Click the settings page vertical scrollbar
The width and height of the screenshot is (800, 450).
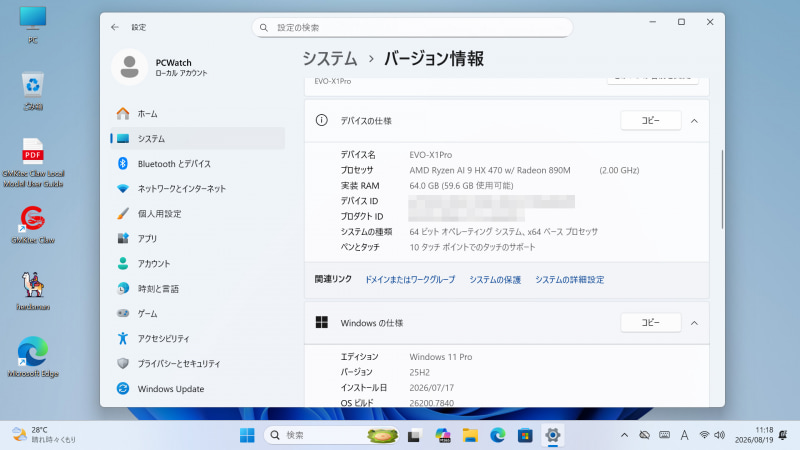[x=722, y=189]
